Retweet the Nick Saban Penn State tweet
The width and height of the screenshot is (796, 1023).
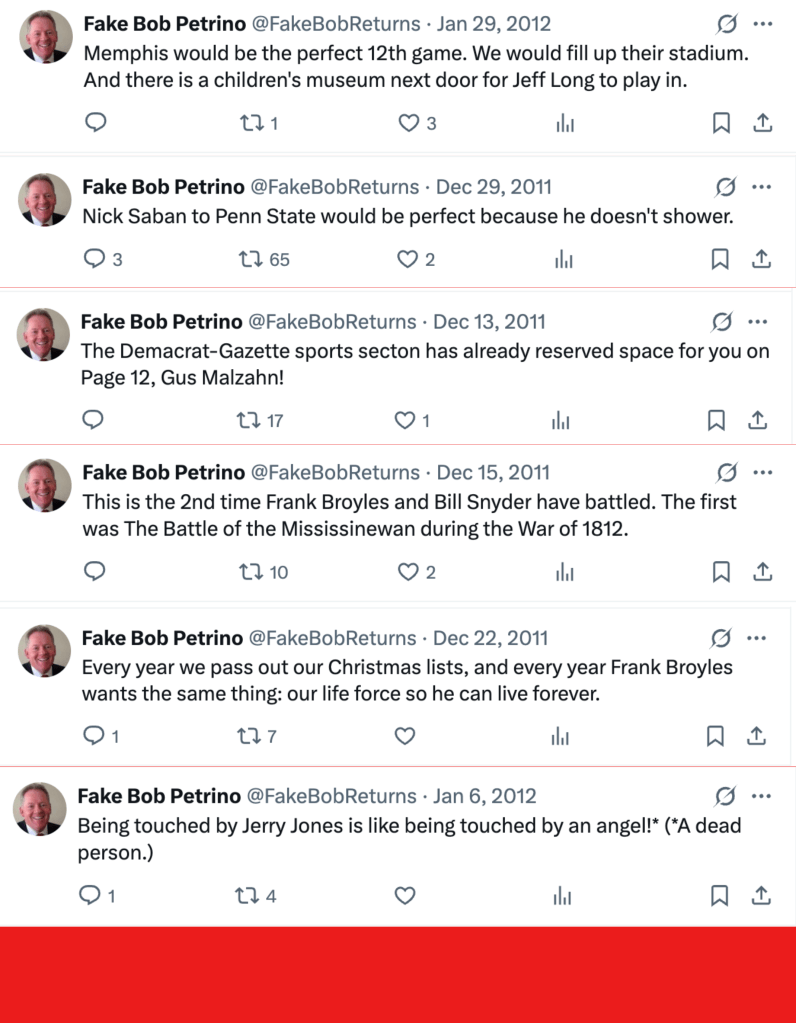[251, 259]
